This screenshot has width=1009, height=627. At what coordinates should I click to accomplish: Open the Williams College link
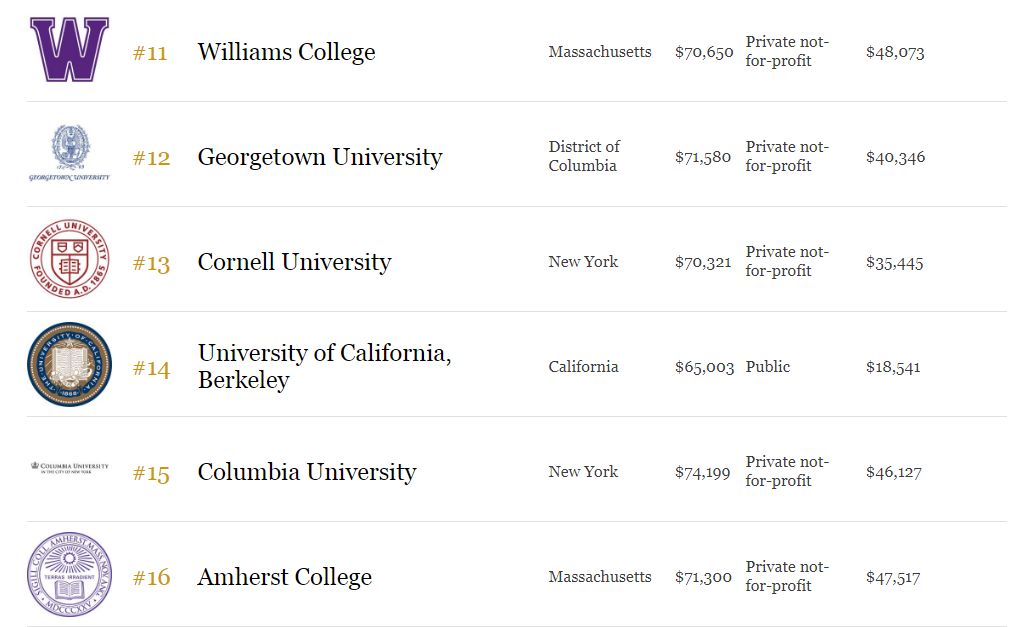(286, 52)
